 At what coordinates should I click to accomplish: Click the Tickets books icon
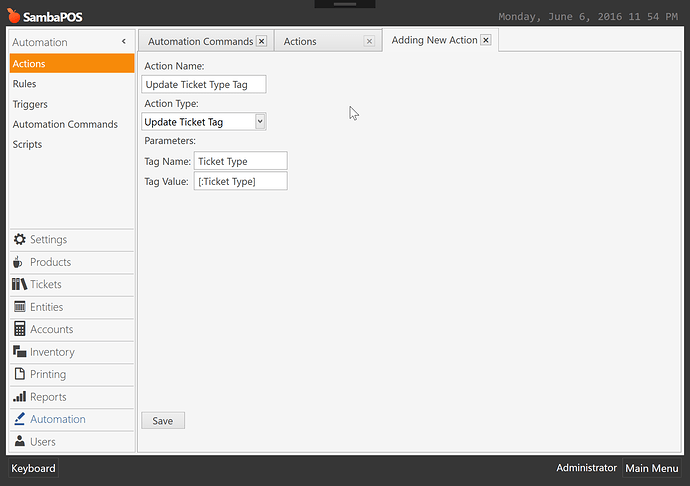coord(19,284)
